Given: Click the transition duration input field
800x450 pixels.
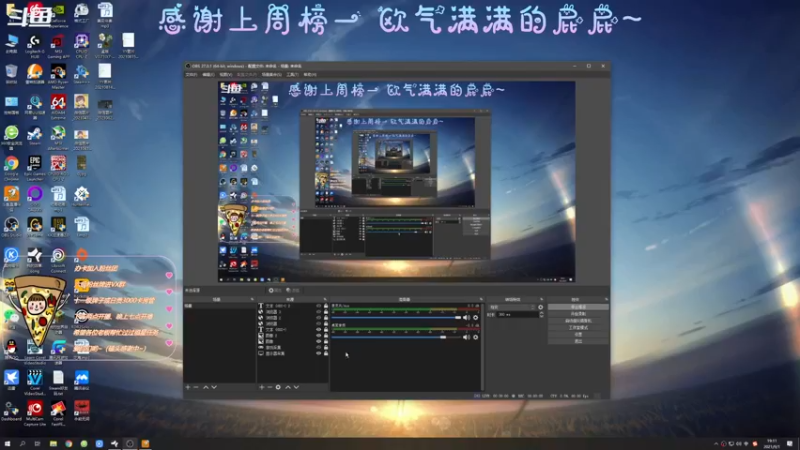Looking at the screenshot, I should pos(517,314).
